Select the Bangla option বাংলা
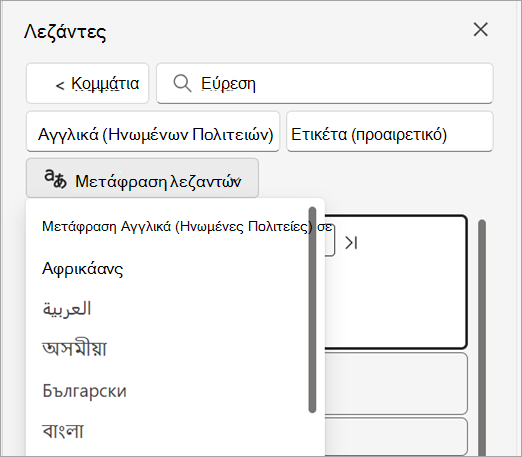The height and width of the screenshot is (457, 522). click(x=63, y=431)
